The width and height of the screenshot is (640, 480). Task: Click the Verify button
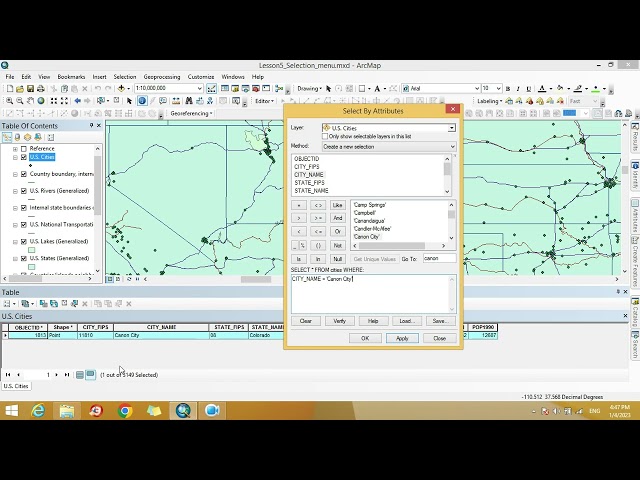point(339,321)
